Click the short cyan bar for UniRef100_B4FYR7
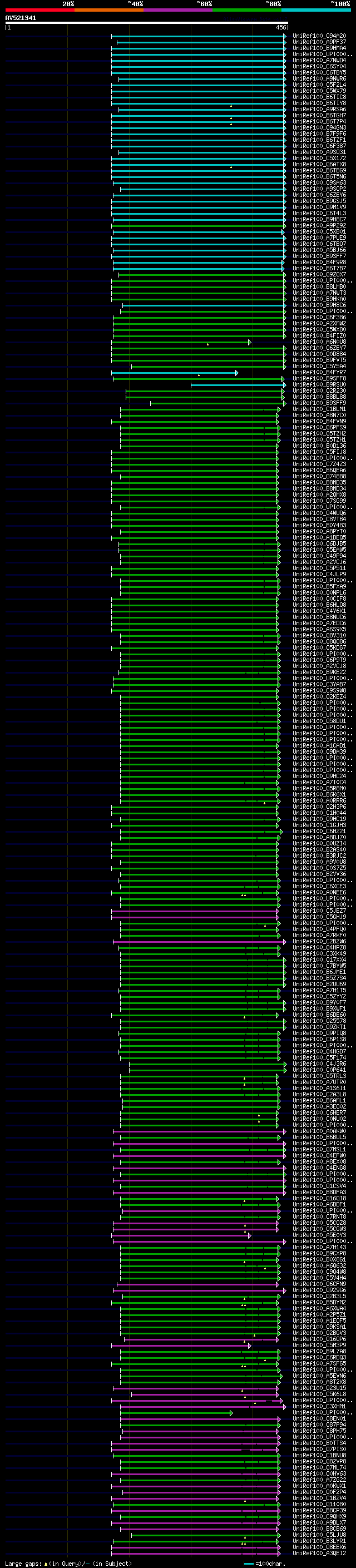This screenshot has height=1568, width=356. [x=175, y=373]
